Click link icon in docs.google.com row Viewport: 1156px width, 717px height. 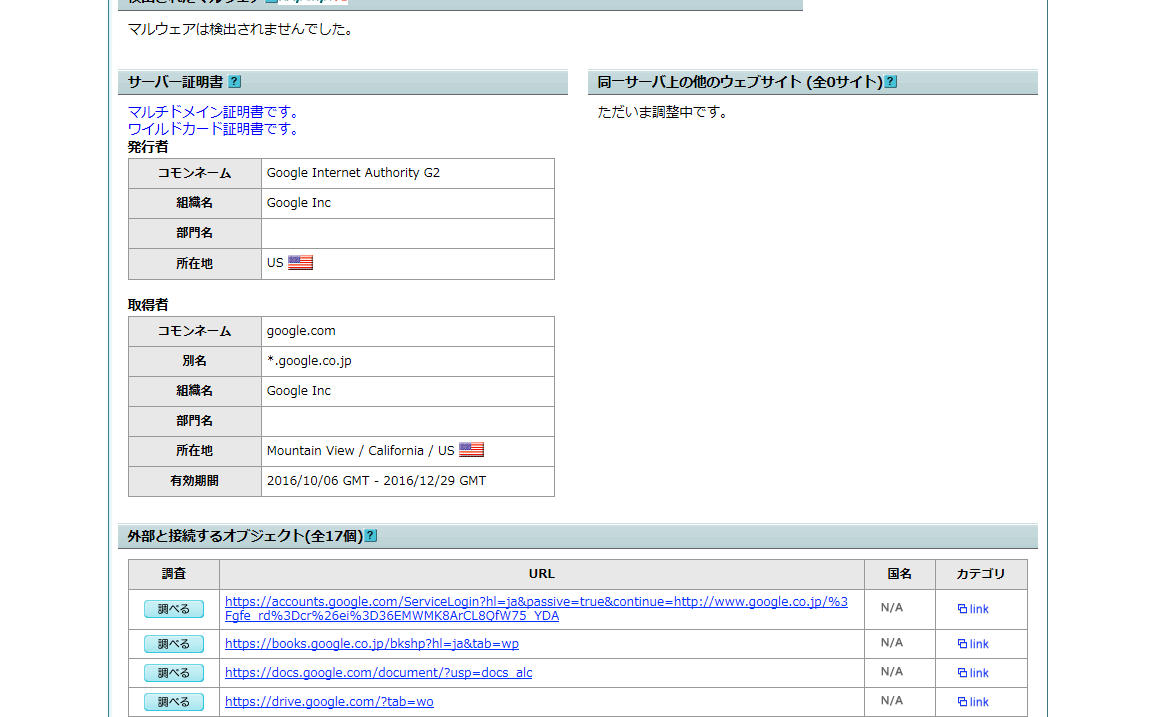972,673
